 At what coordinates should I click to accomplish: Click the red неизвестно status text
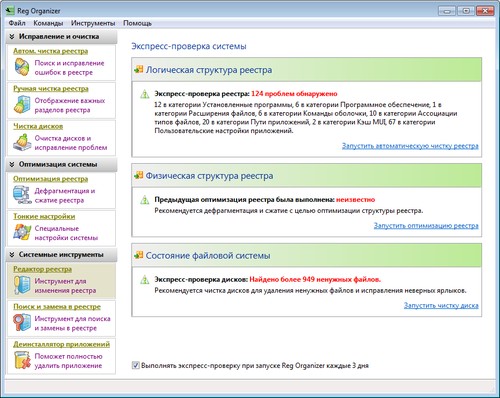tap(355, 200)
